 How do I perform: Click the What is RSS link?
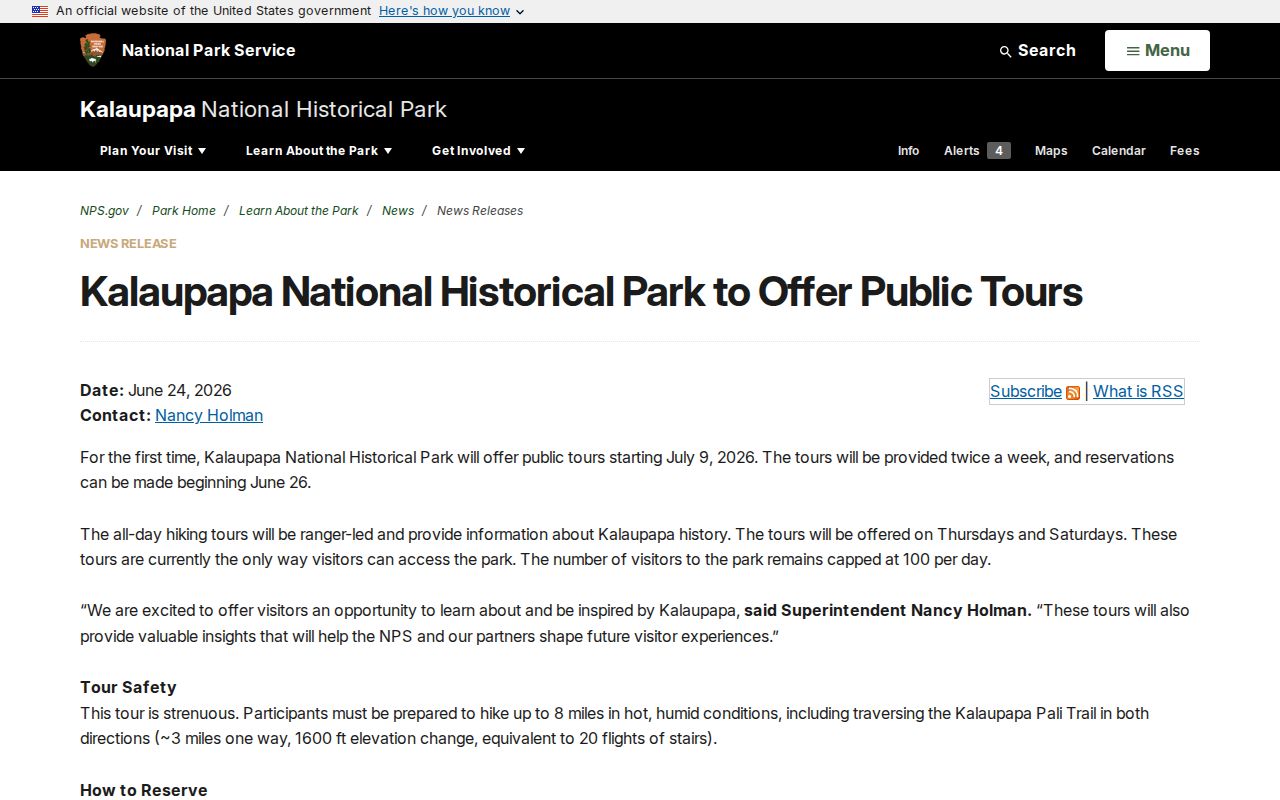pos(1138,391)
